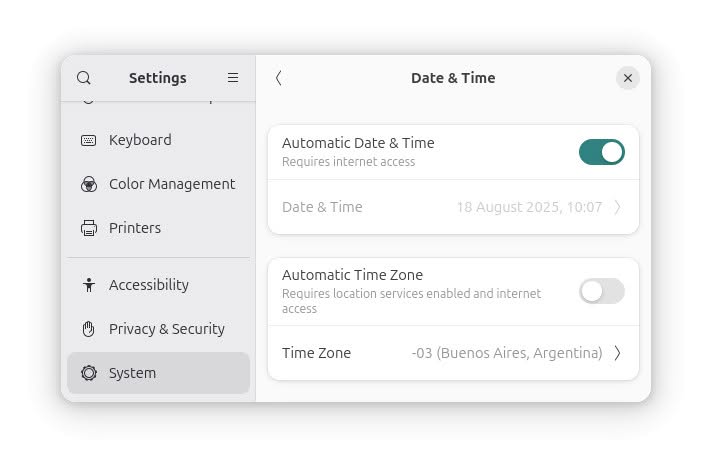This screenshot has height=469, width=712.
Task: Click the Color Management icon
Action: [x=89, y=184]
